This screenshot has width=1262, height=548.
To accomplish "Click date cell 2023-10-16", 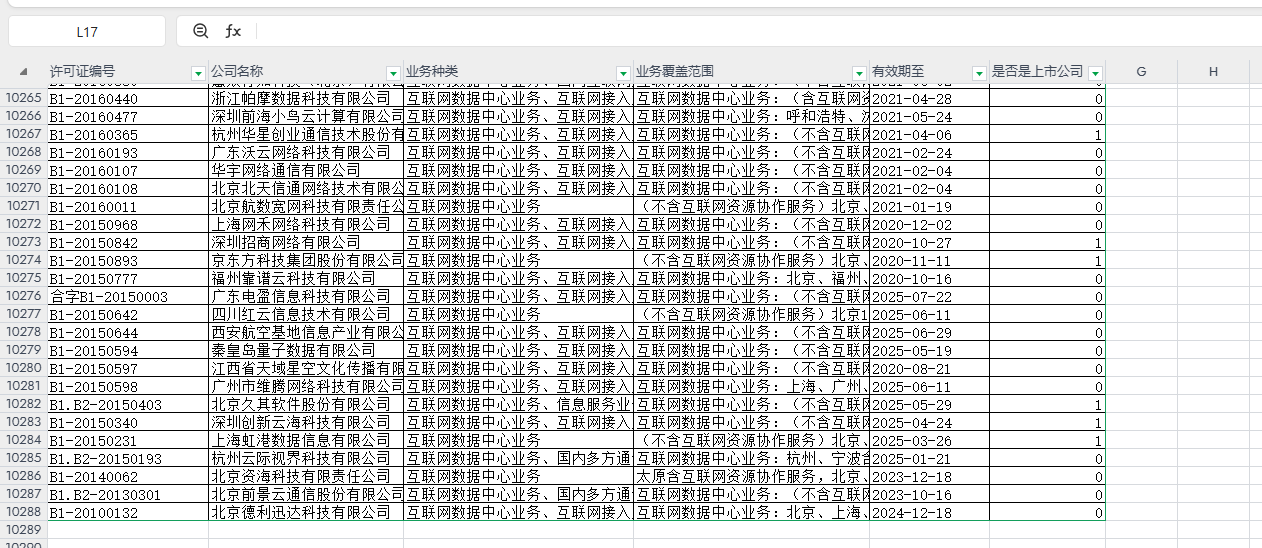I will pyautogui.click(x=929, y=495).
